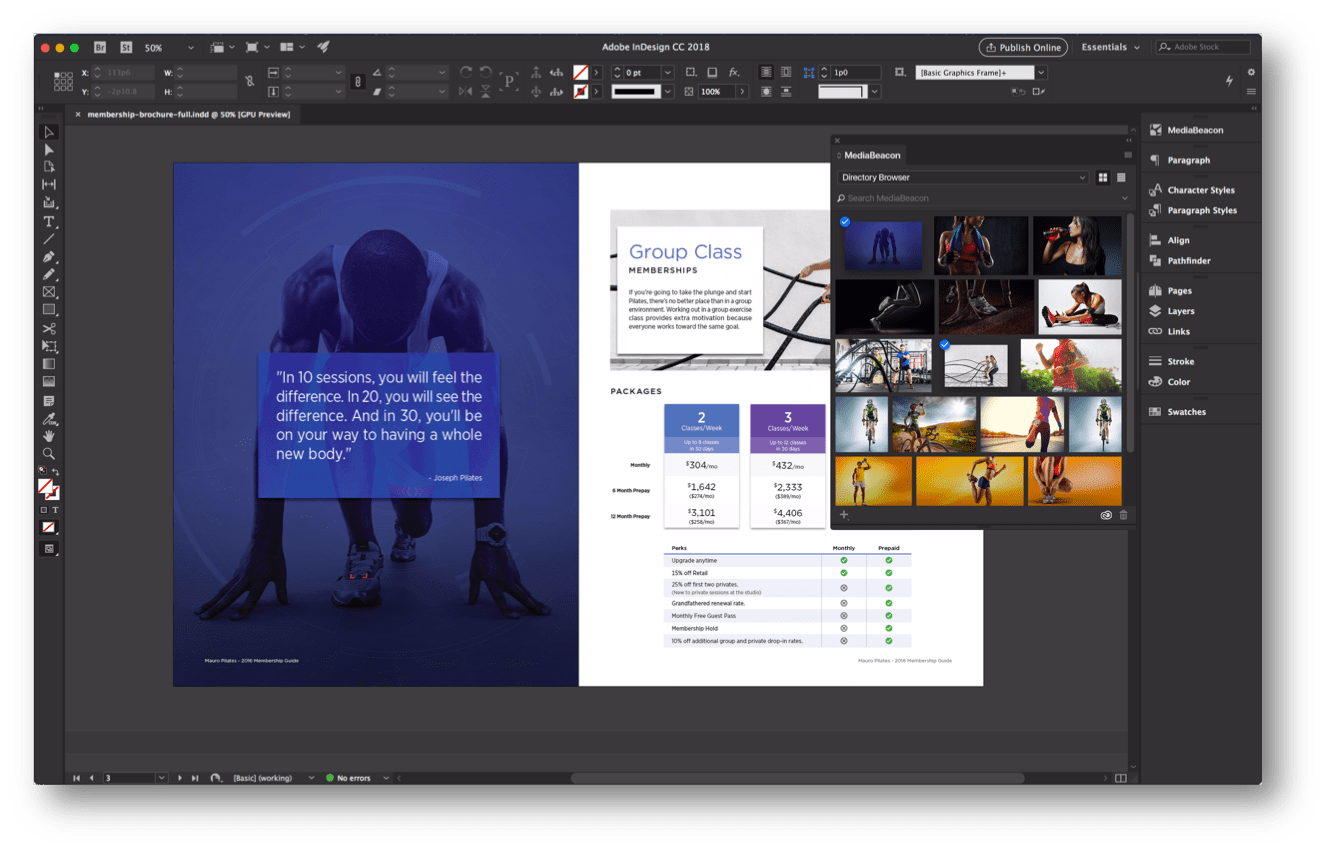1325x847 pixels.
Task: Click the Publish Online button
Action: point(1023,47)
